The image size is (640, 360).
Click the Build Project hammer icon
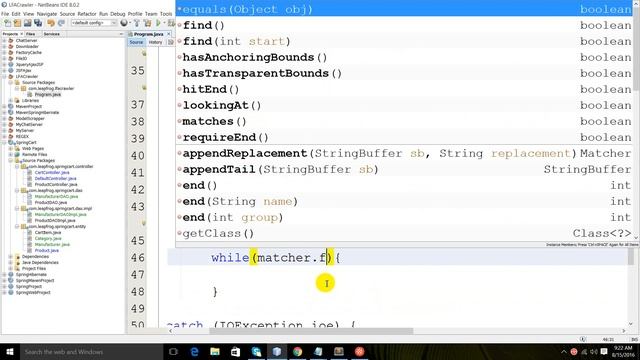137,23
